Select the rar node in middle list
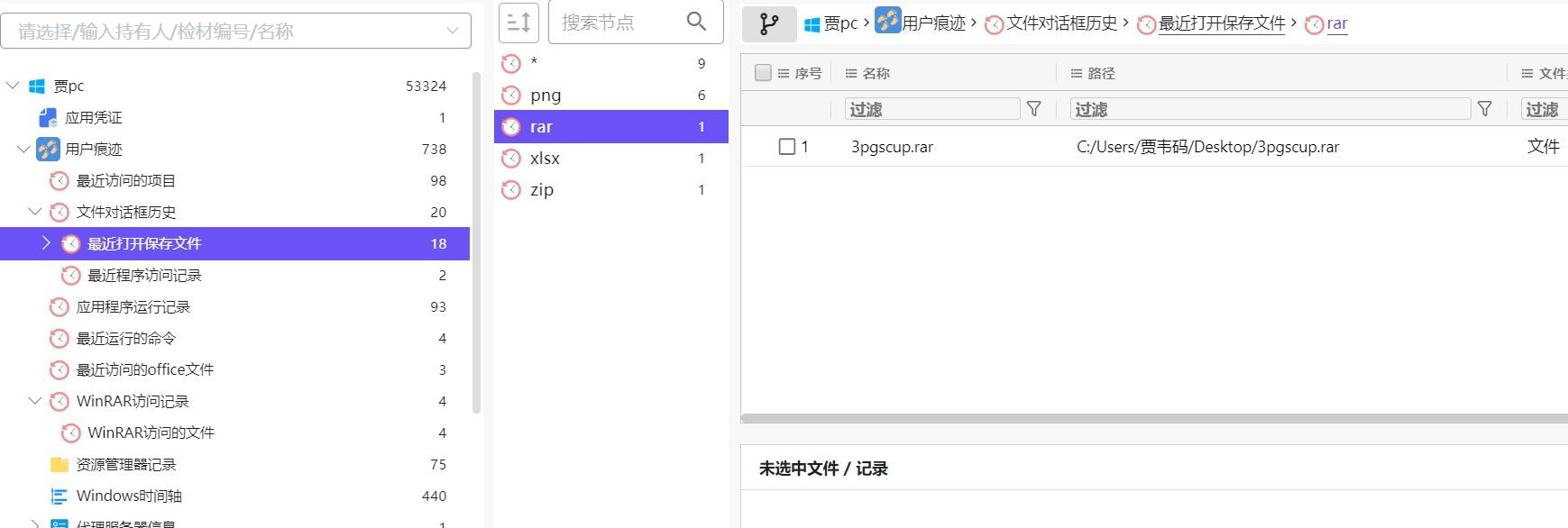Viewport: 1568px width, 528px height. pyautogui.click(x=611, y=126)
